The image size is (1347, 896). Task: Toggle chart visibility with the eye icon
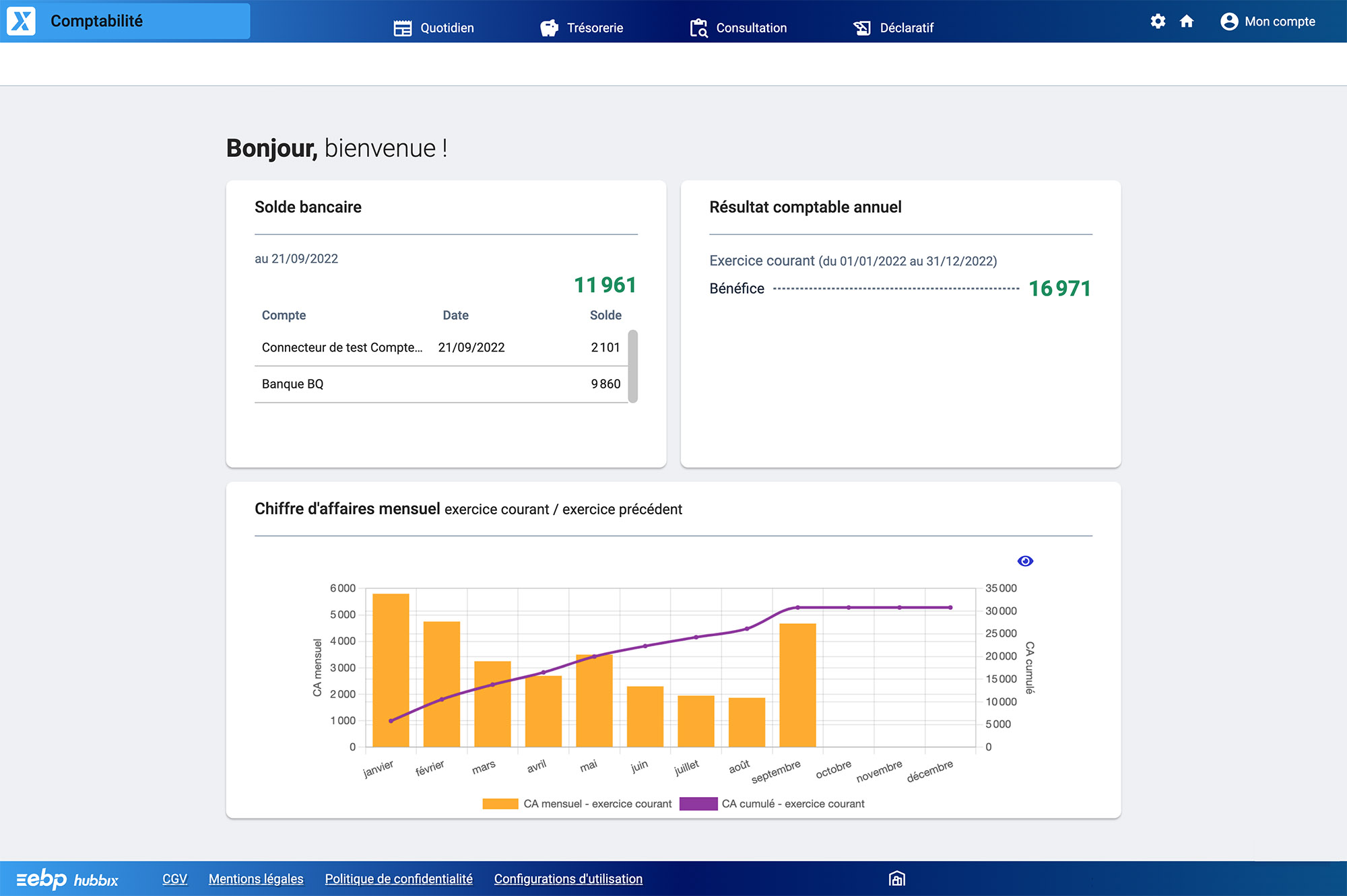click(x=1025, y=561)
